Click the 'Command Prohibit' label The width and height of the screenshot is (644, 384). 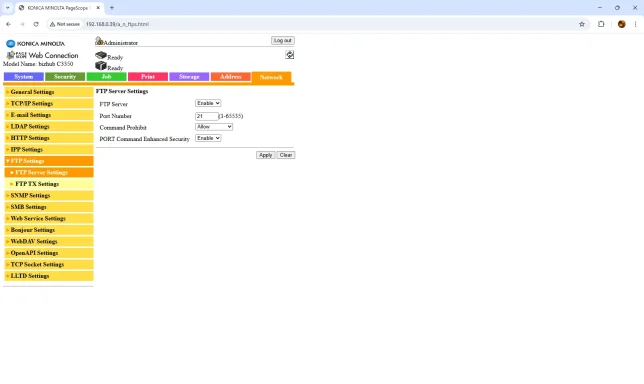click(123, 128)
